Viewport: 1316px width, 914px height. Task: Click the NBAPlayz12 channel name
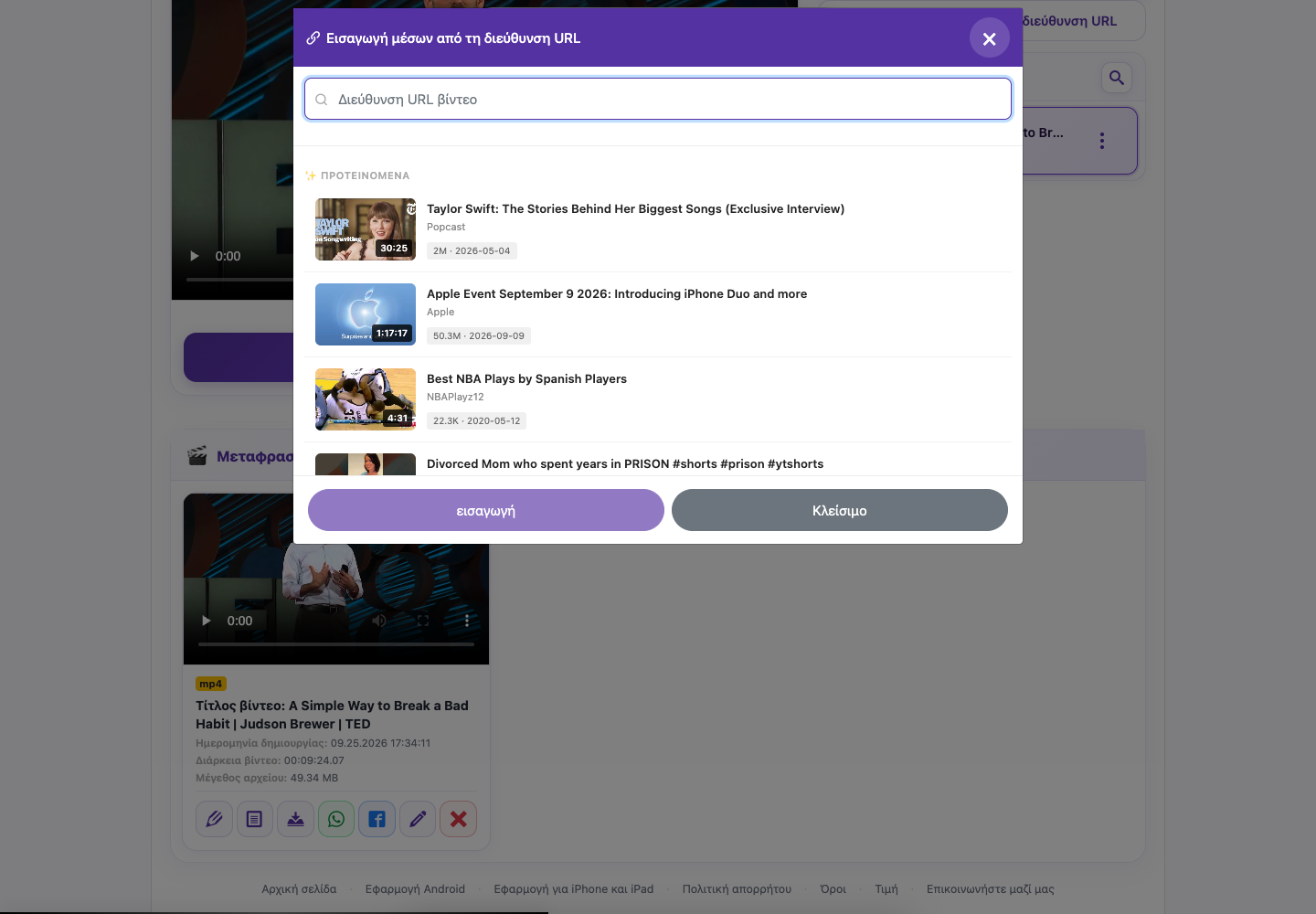[x=455, y=397]
